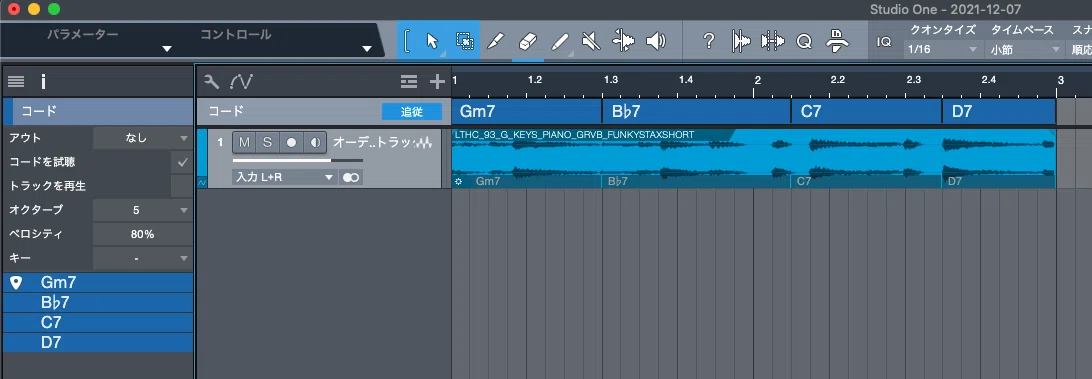Pick the Mute tool

pos(591,41)
